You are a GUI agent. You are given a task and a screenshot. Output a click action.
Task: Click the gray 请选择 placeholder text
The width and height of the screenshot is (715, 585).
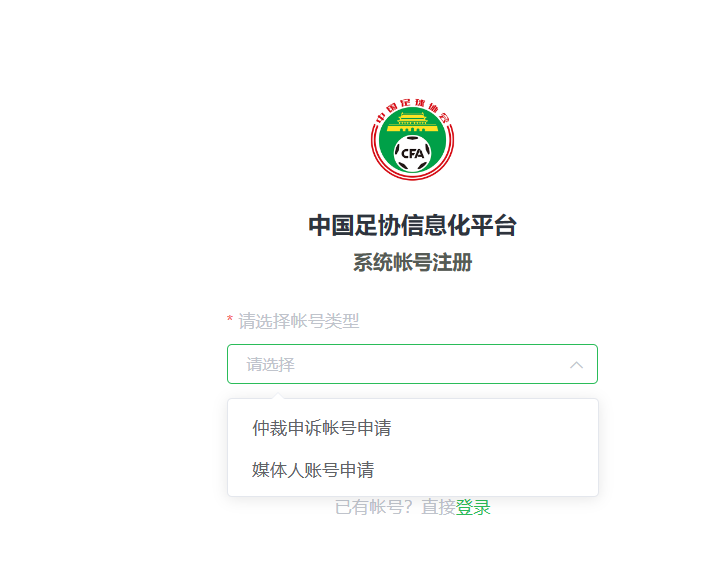coord(270,364)
